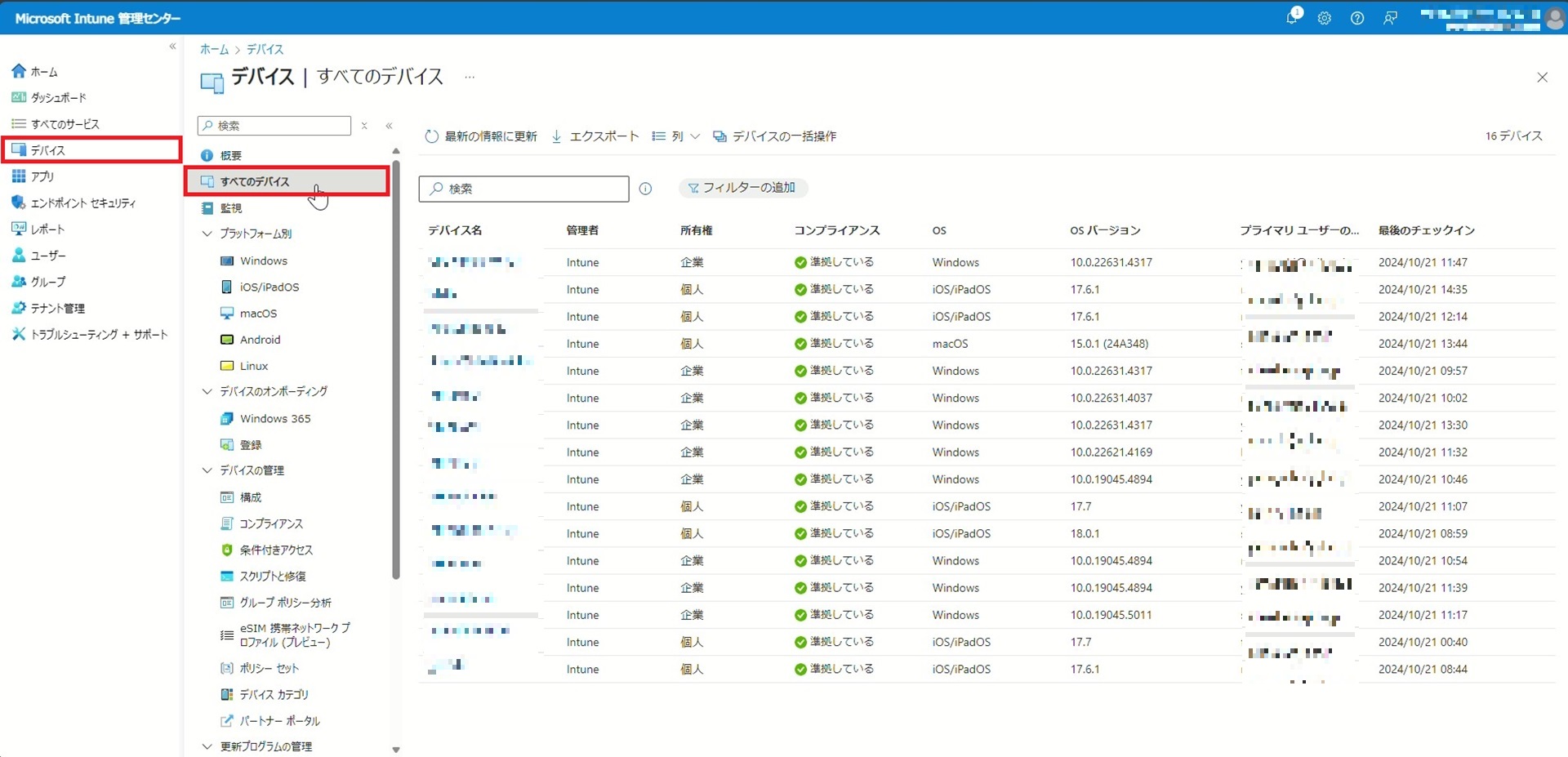Click info icon beside search box
The width and height of the screenshot is (1568, 757).
645,189
